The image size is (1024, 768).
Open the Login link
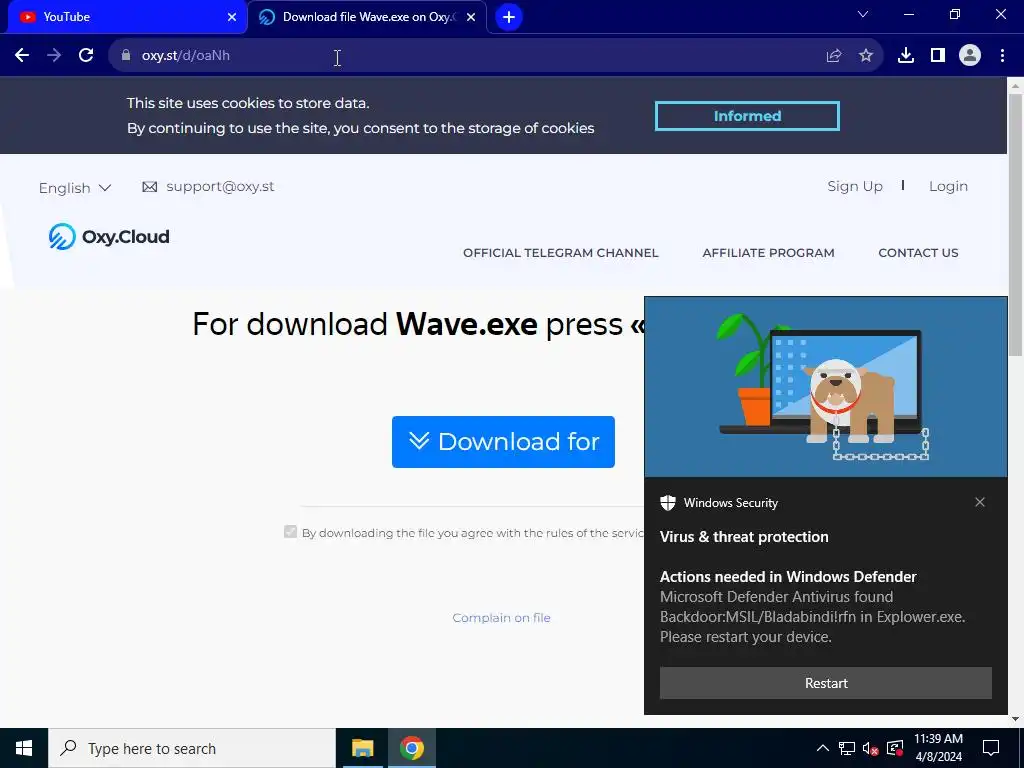coord(948,187)
